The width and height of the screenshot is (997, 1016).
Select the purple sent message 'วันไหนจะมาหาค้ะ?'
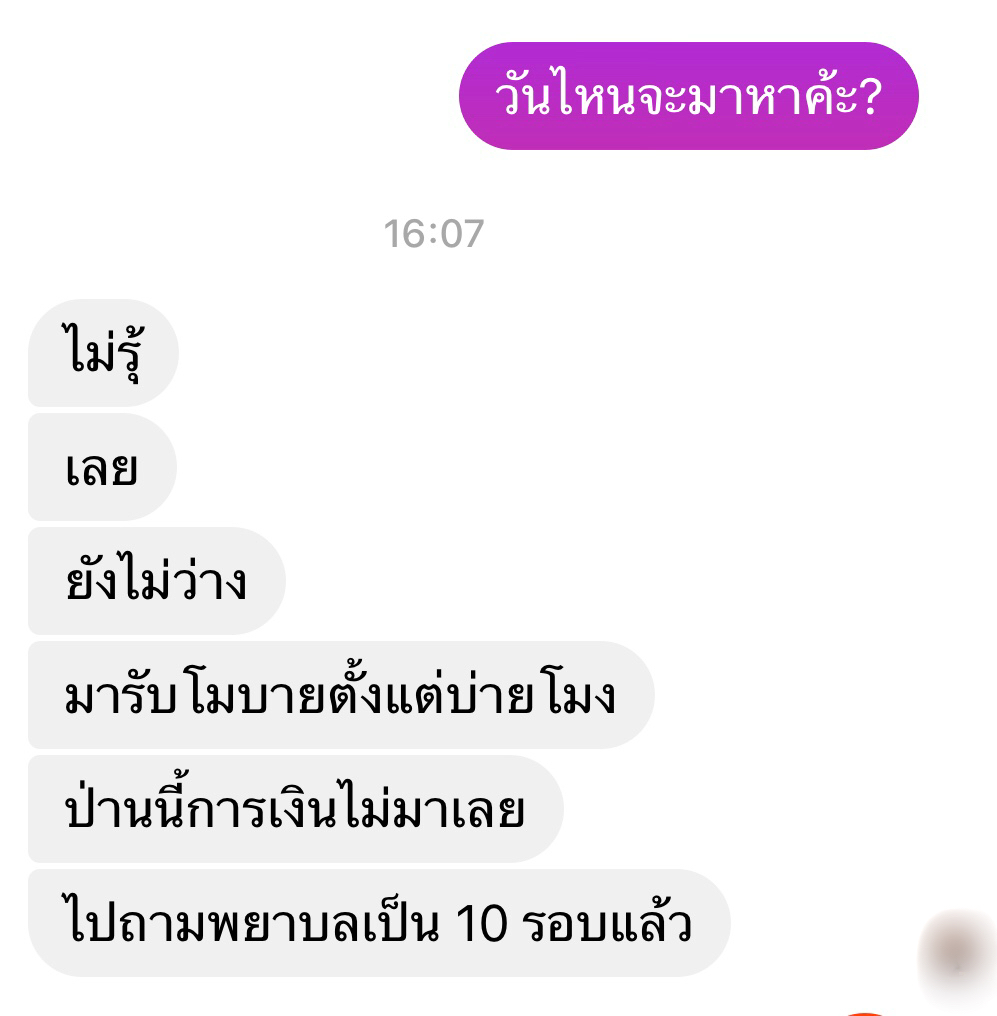pyautogui.click(x=689, y=96)
